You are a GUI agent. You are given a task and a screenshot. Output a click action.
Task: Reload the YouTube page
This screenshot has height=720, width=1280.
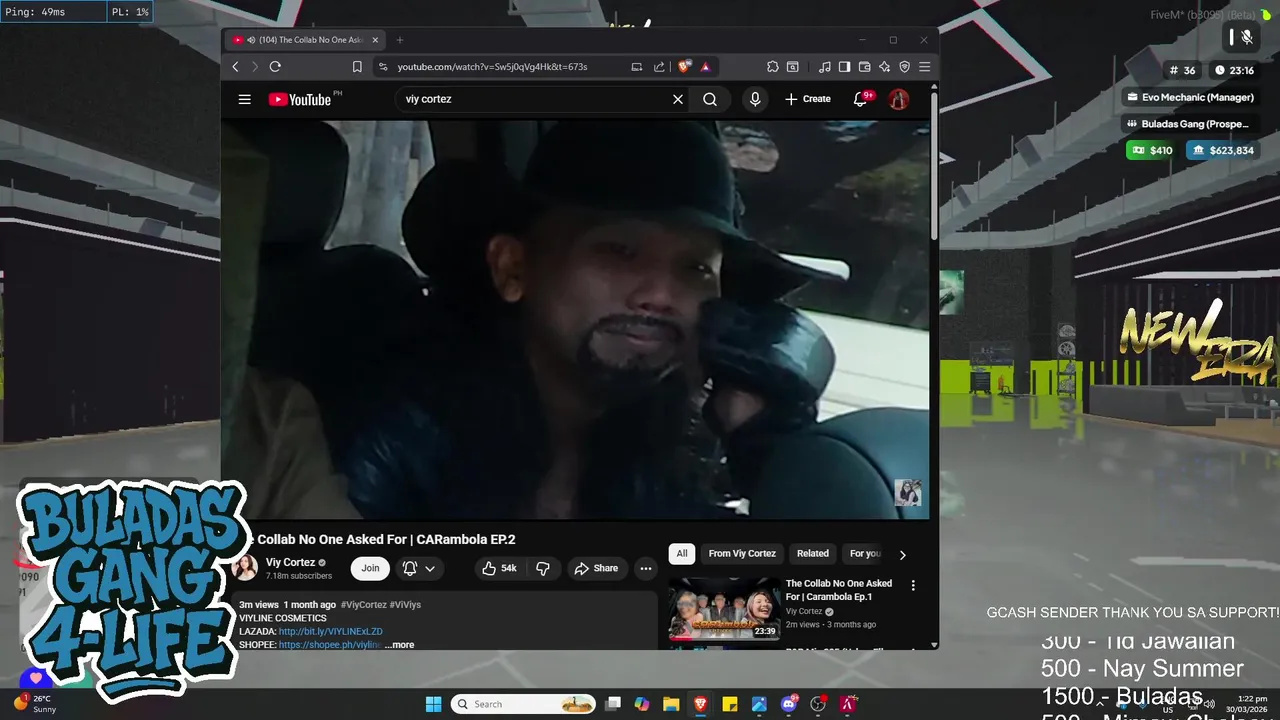[x=275, y=67]
